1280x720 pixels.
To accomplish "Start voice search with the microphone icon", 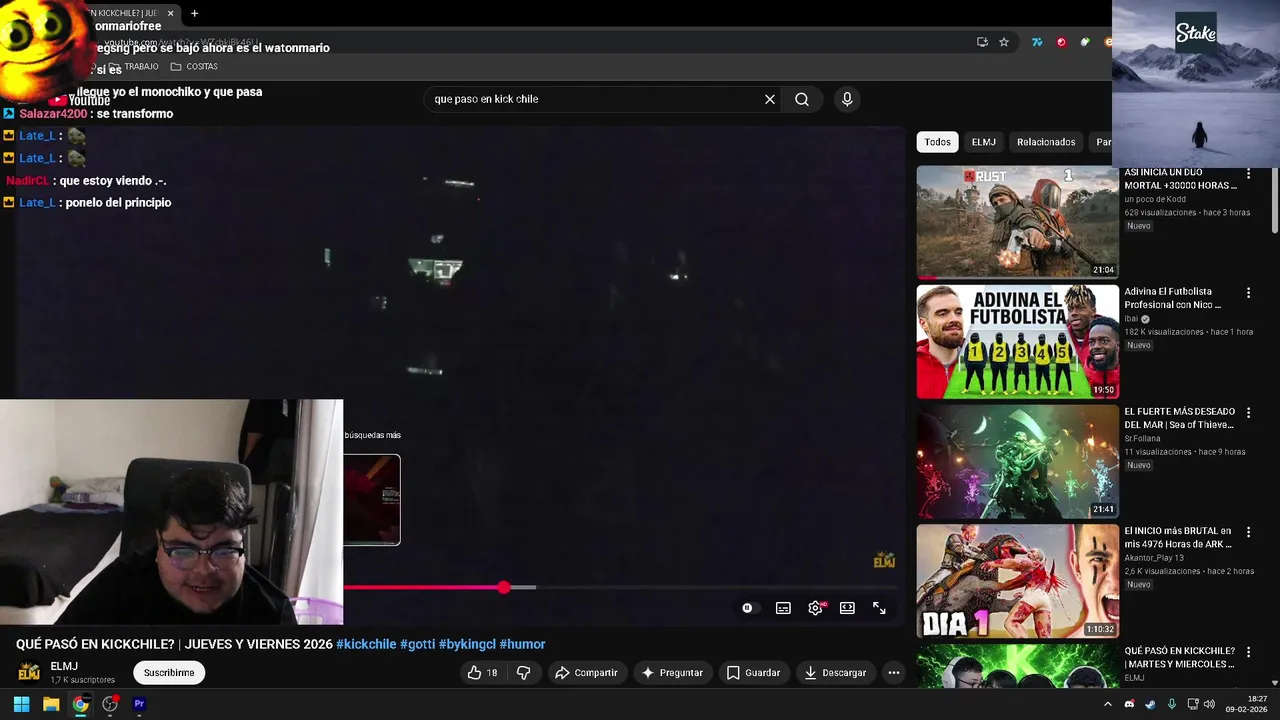I will pos(847,99).
